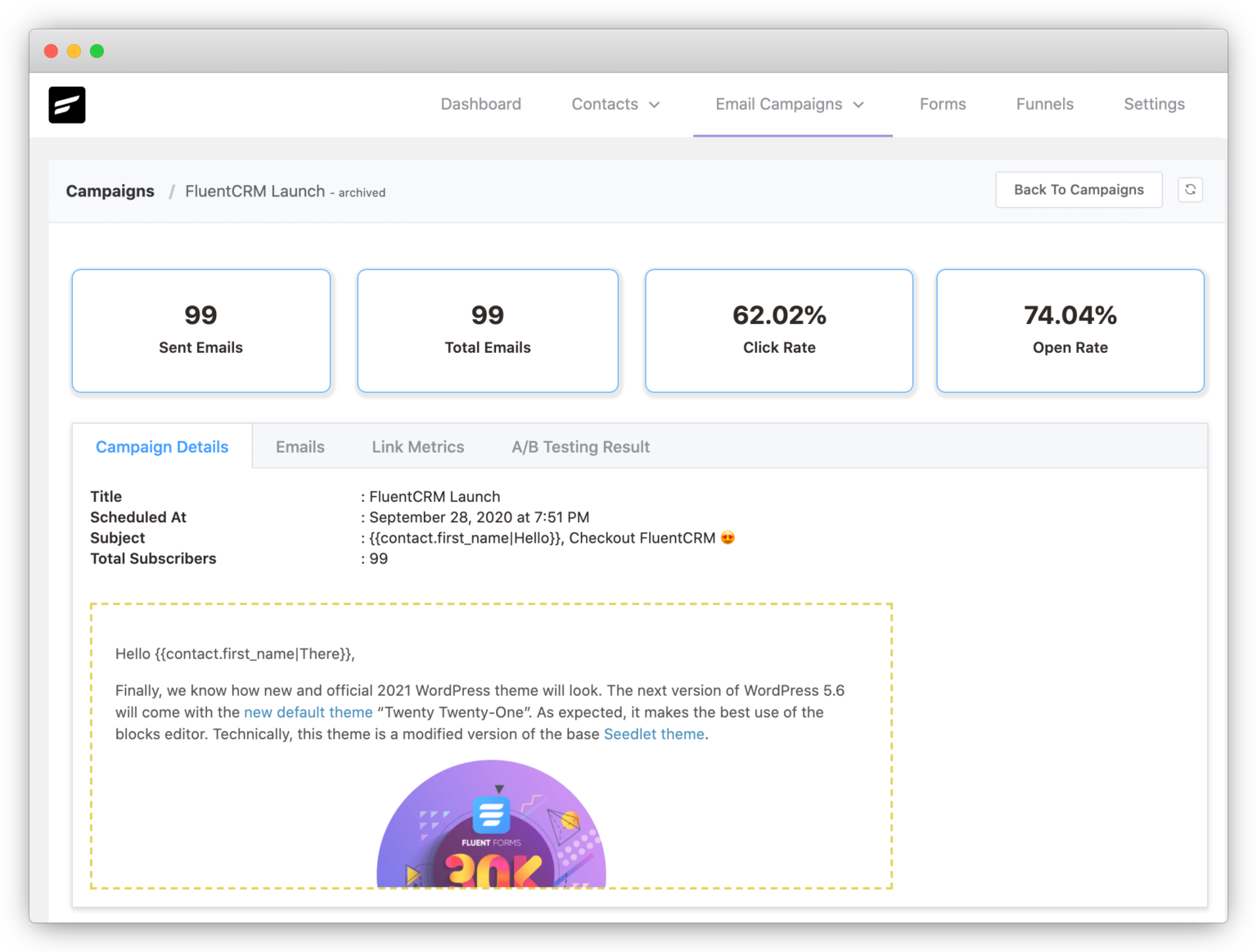Image resolution: width=1257 pixels, height=952 pixels.
Task: View the A/B Testing Result tab
Action: click(580, 447)
